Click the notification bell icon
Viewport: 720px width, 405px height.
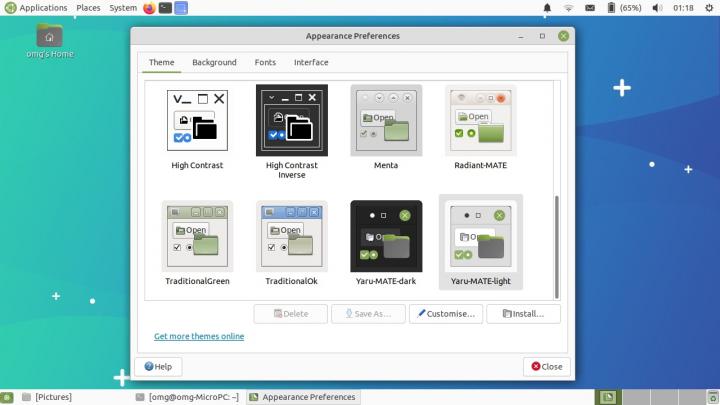[x=547, y=8]
